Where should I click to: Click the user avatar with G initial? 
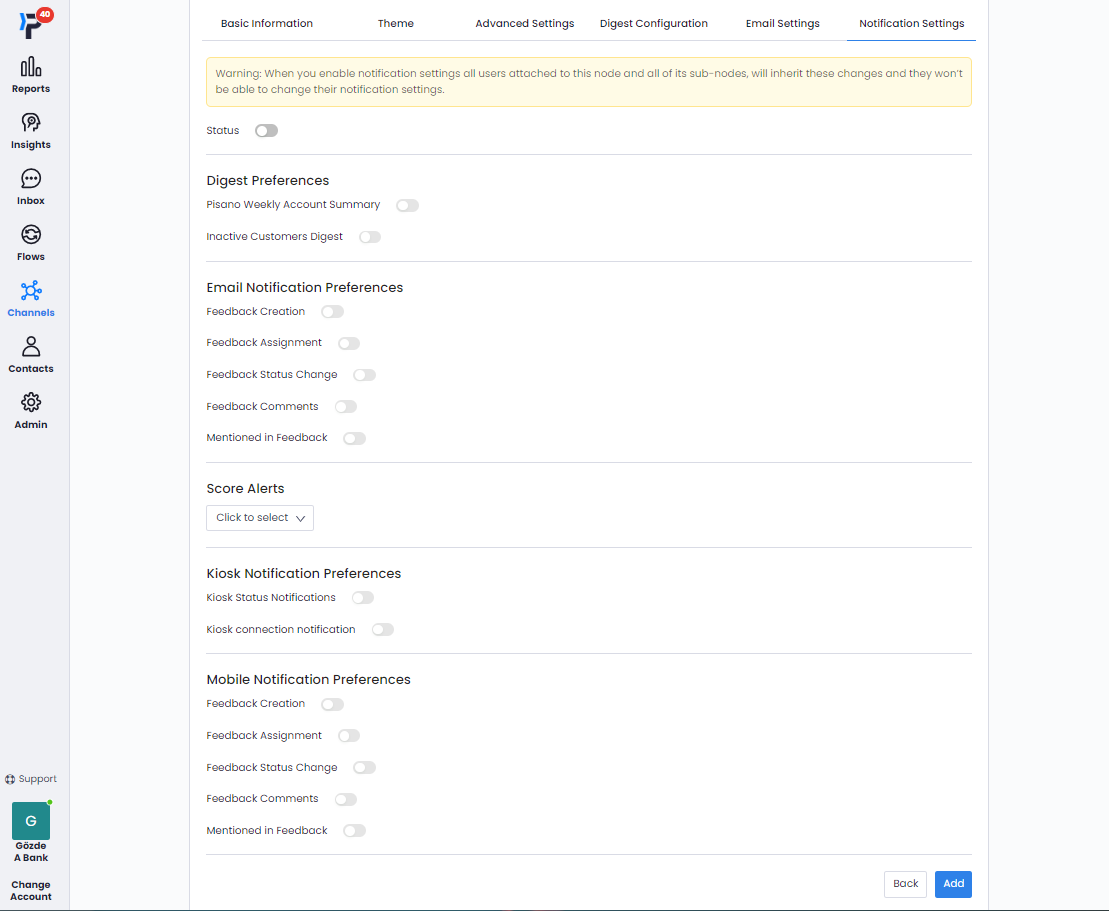[x=31, y=821]
